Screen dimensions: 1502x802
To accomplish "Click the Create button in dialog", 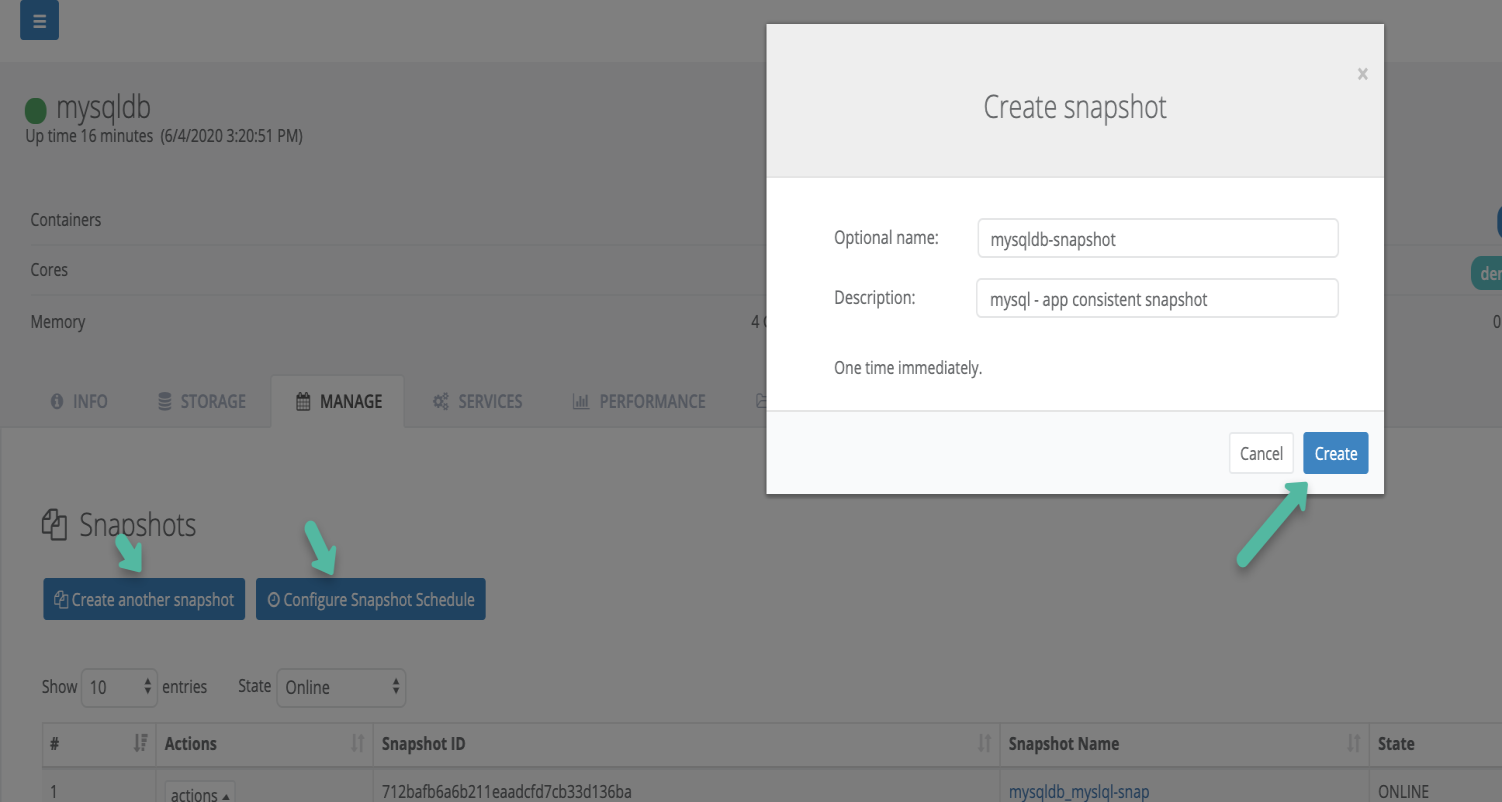I will 1335,453.
